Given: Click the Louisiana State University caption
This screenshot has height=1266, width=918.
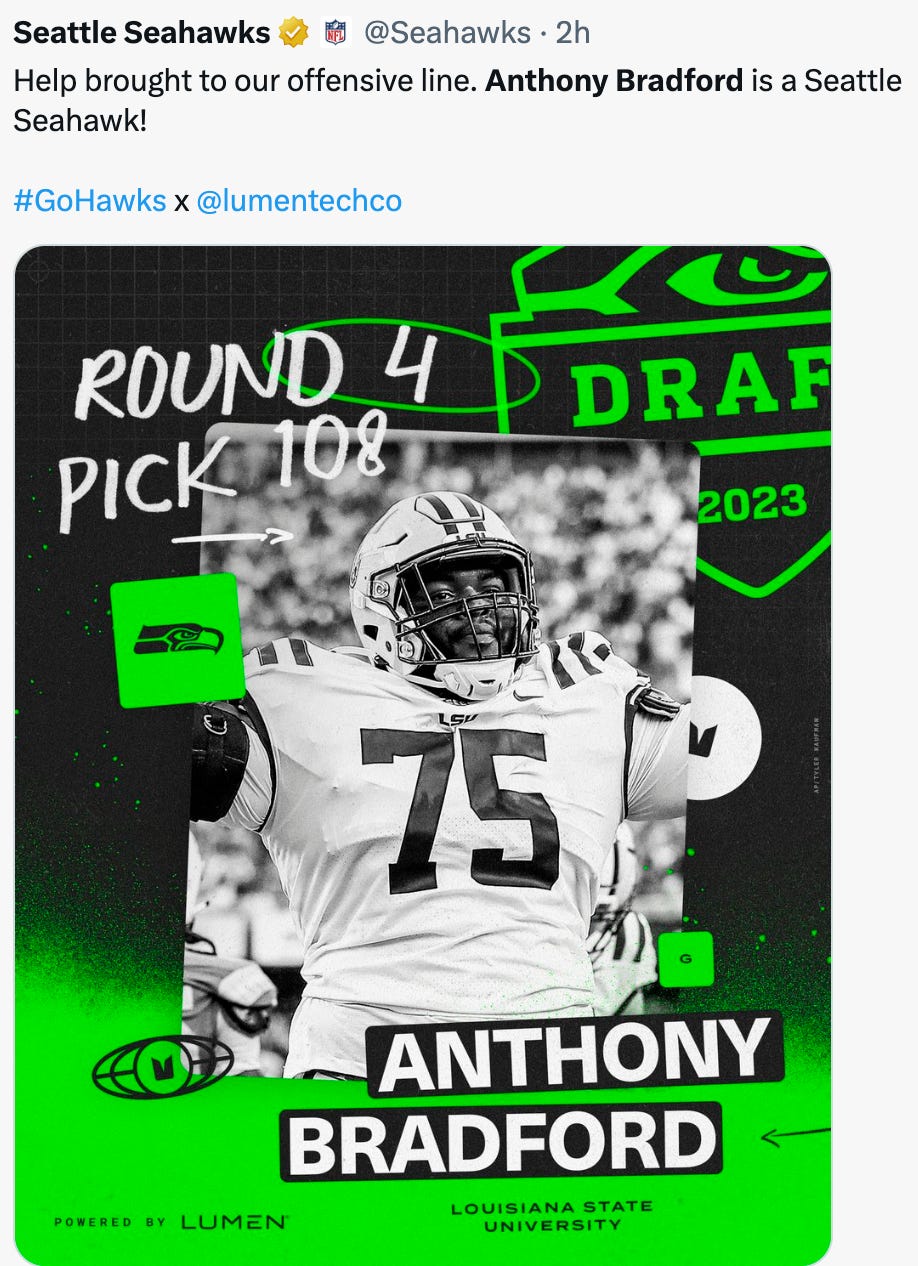Looking at the screenshot, I should coord(551,1216).
